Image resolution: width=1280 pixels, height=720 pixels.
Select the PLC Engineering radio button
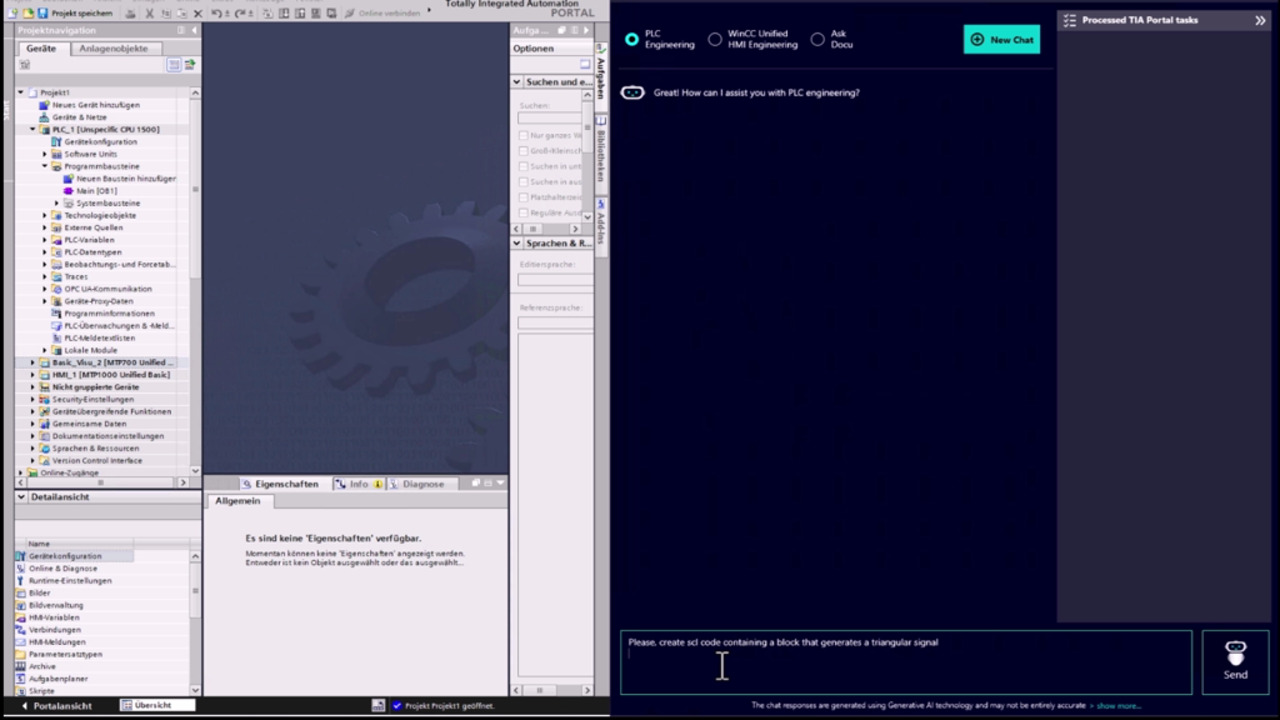point(632,39)
